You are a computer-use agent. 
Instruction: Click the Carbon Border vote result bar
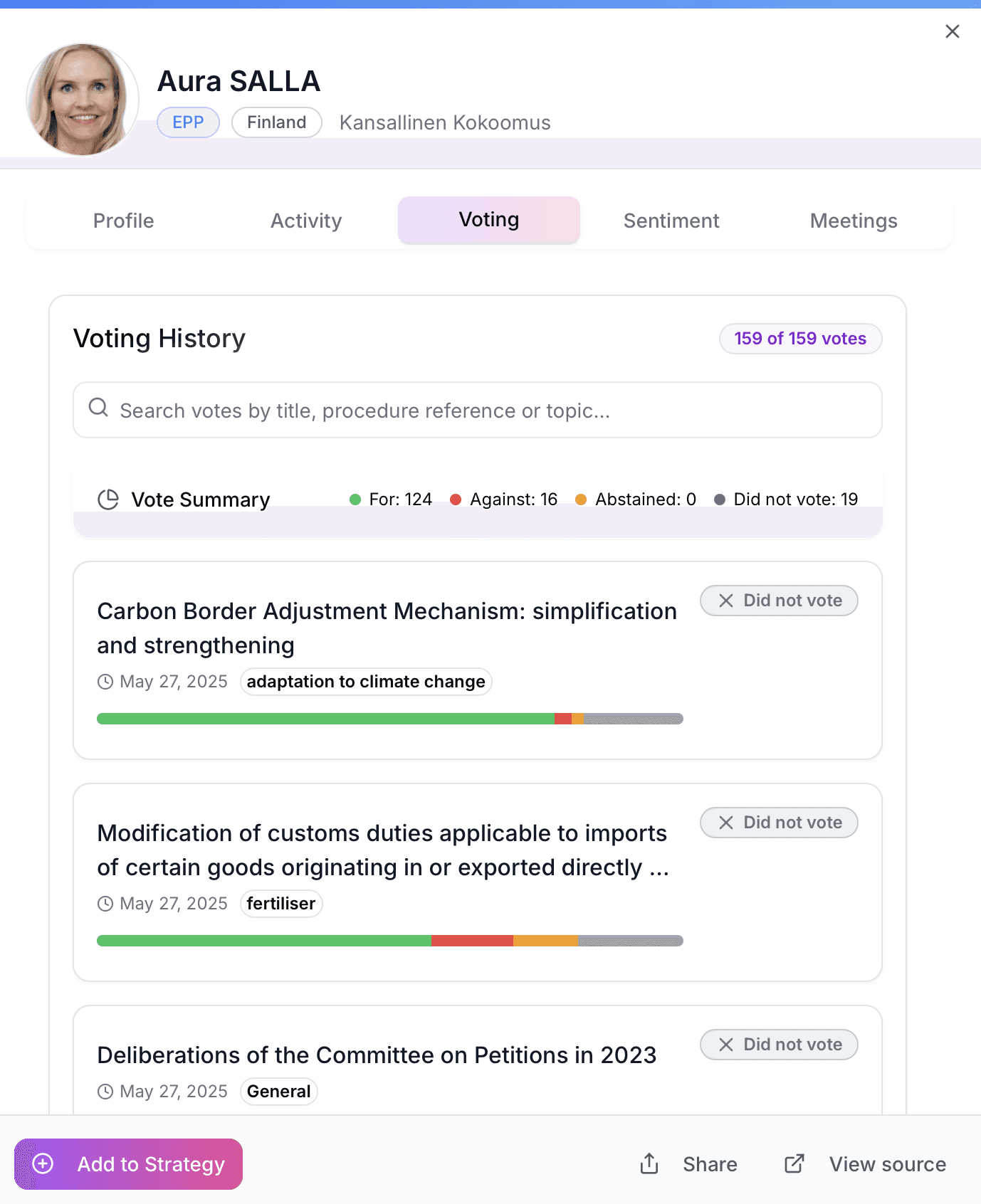coord(389,719)
